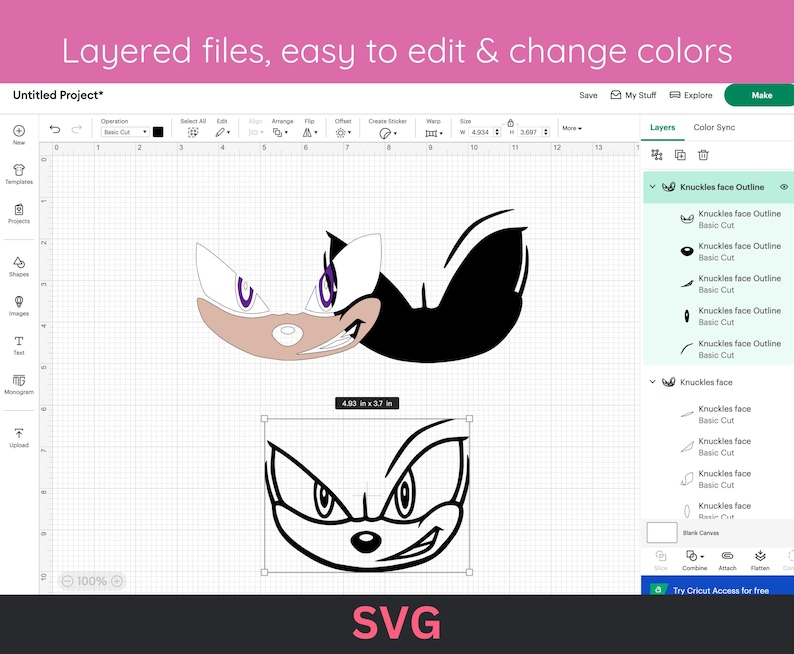Click Try Cricut Access for free banner

tap(718, 587)
